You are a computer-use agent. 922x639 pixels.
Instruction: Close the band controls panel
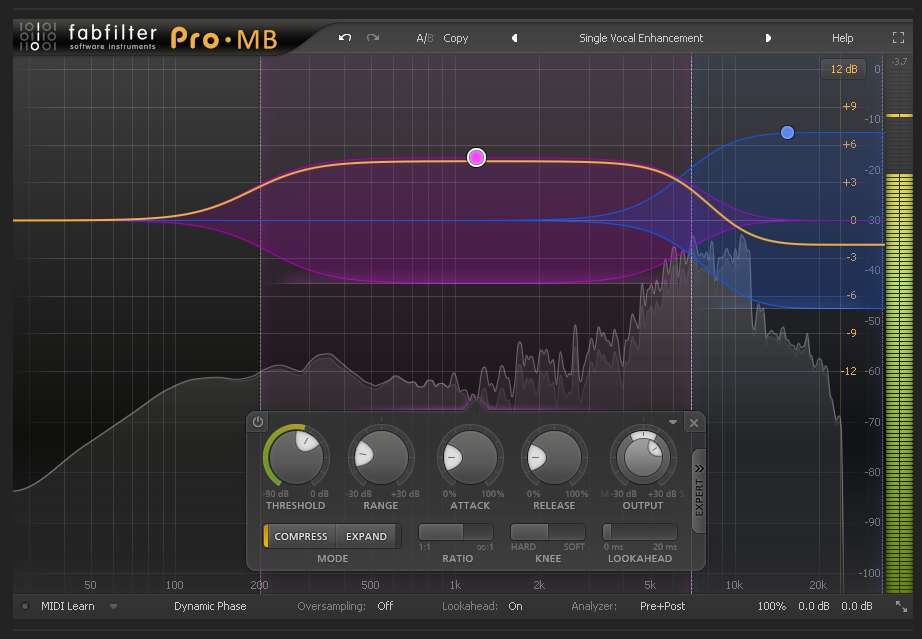pyautogui.click(x=694, y=423)
